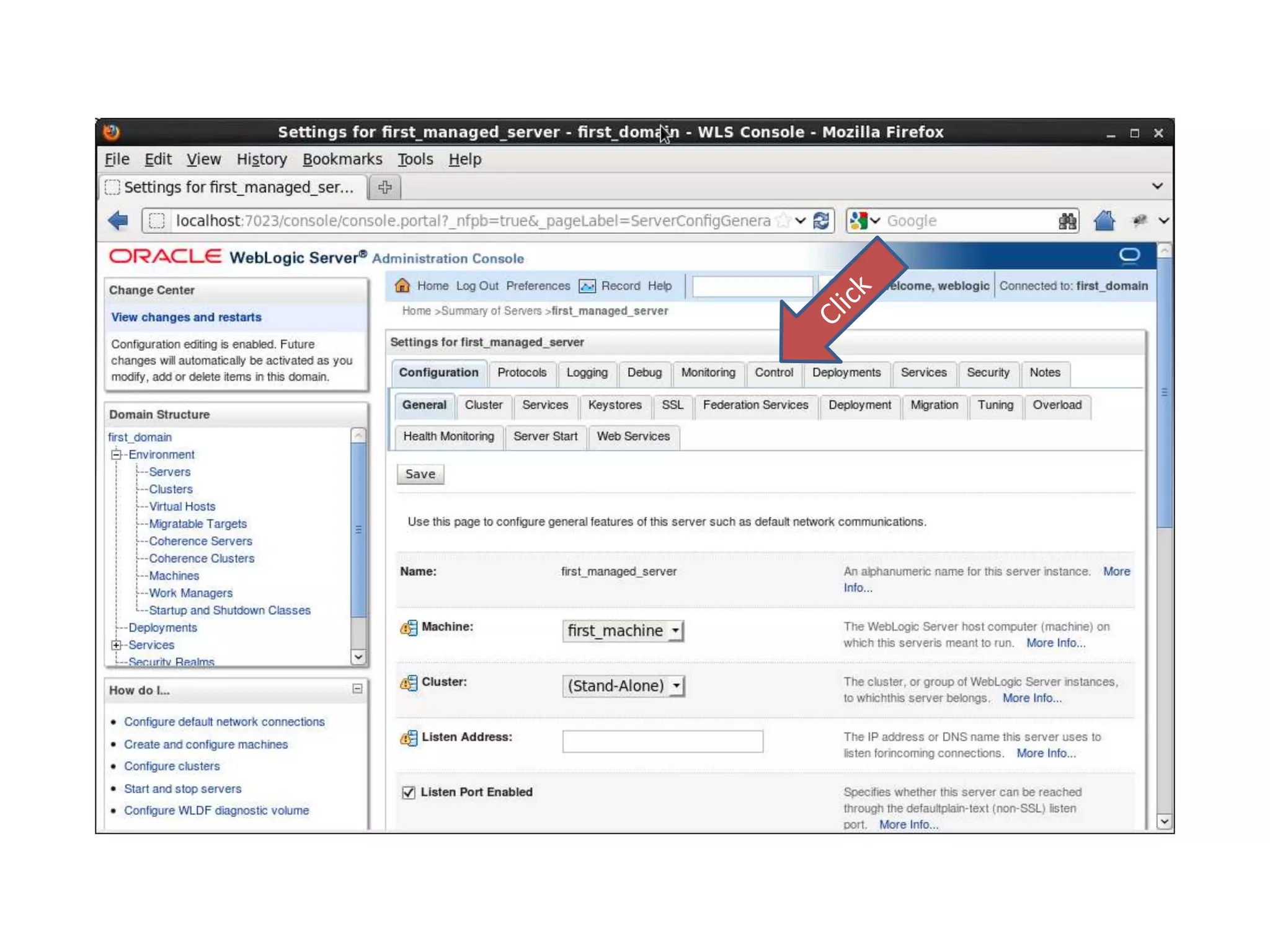Click the page reload icon in address bar
Screen dimensions: 1270x952
821,221
